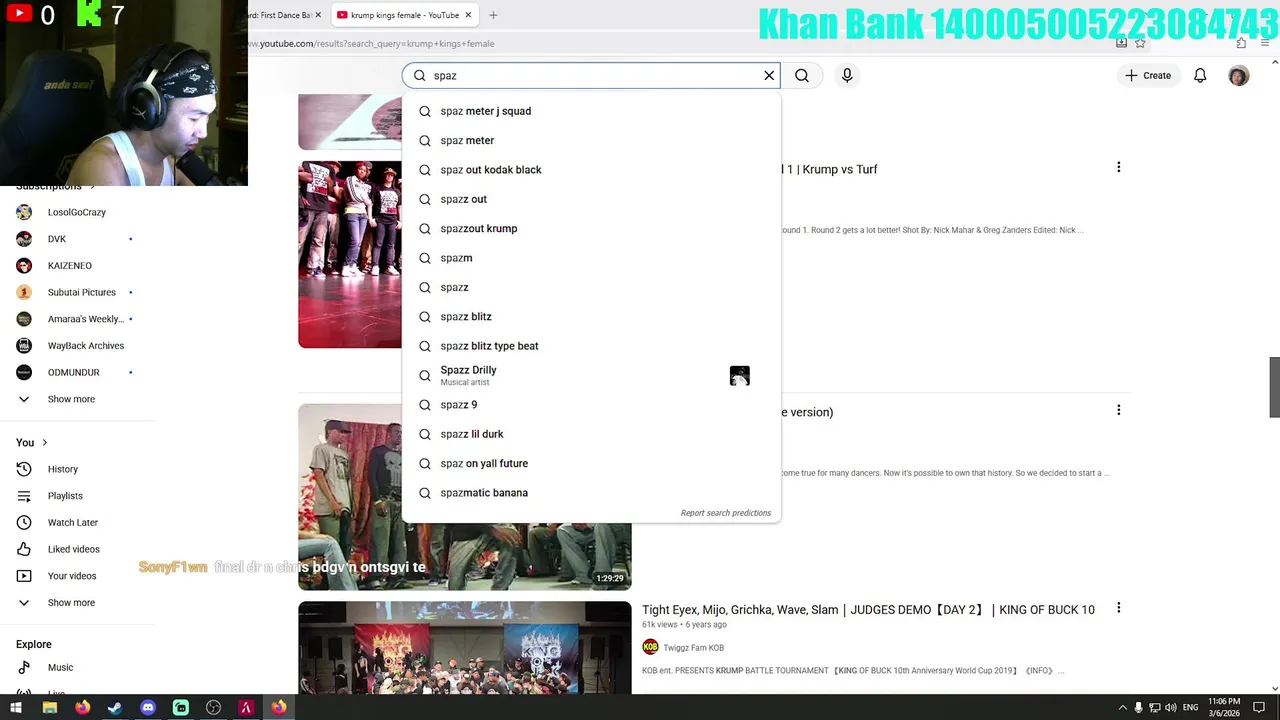
Task: Close the First Dance Battle tab
Action: point(318,15)
